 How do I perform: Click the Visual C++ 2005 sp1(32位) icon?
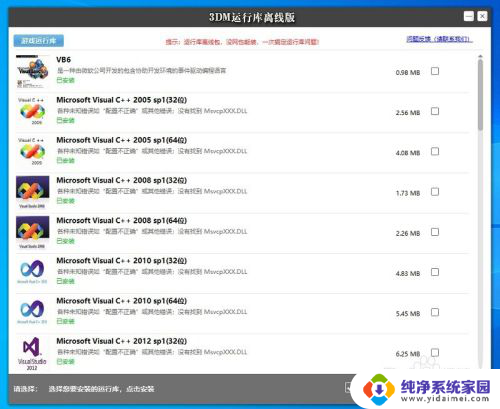32,111
